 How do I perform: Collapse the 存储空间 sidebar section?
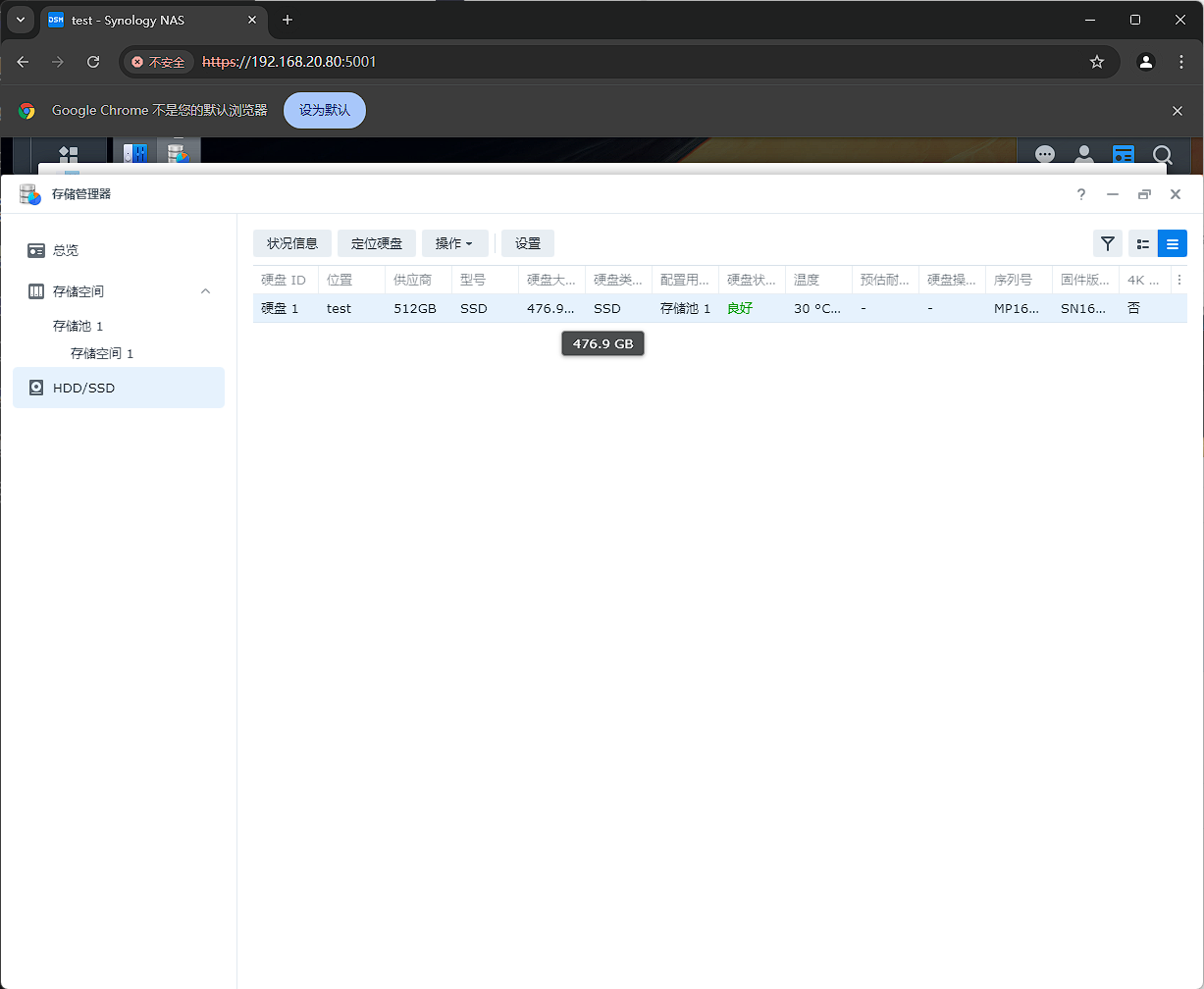206,291
